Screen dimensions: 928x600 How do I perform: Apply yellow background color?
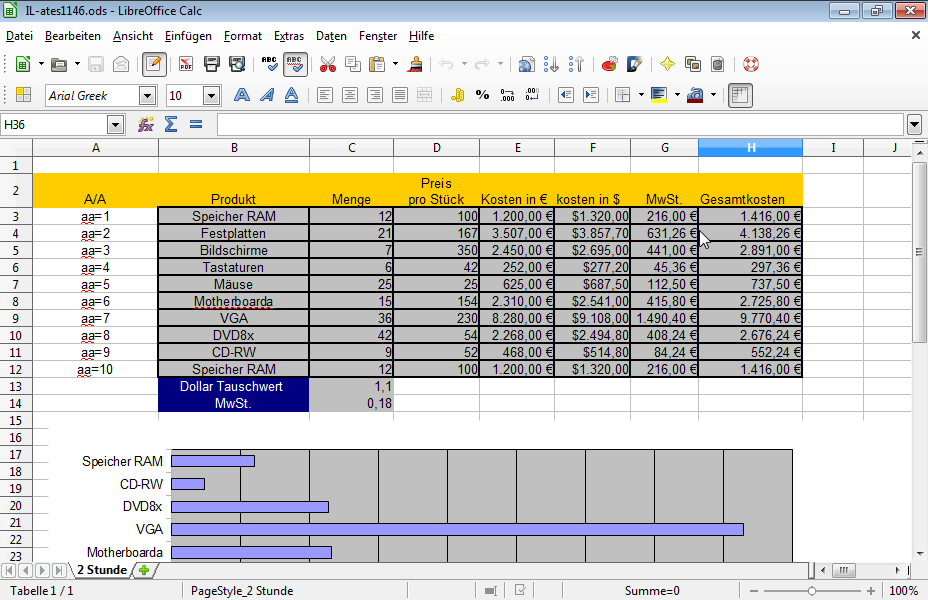659,95
